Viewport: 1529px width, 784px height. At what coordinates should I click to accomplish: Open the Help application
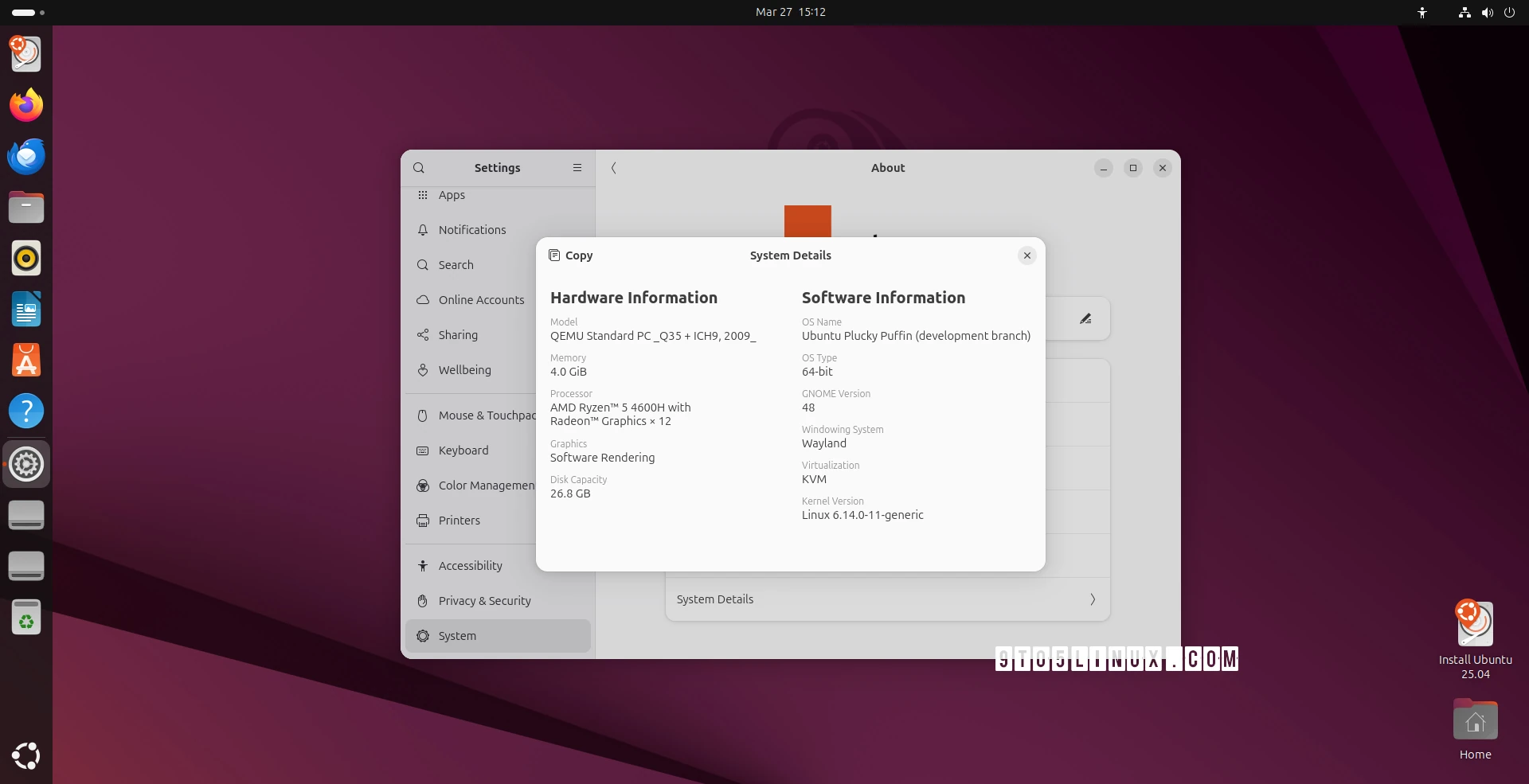click(x=25, y=412)
